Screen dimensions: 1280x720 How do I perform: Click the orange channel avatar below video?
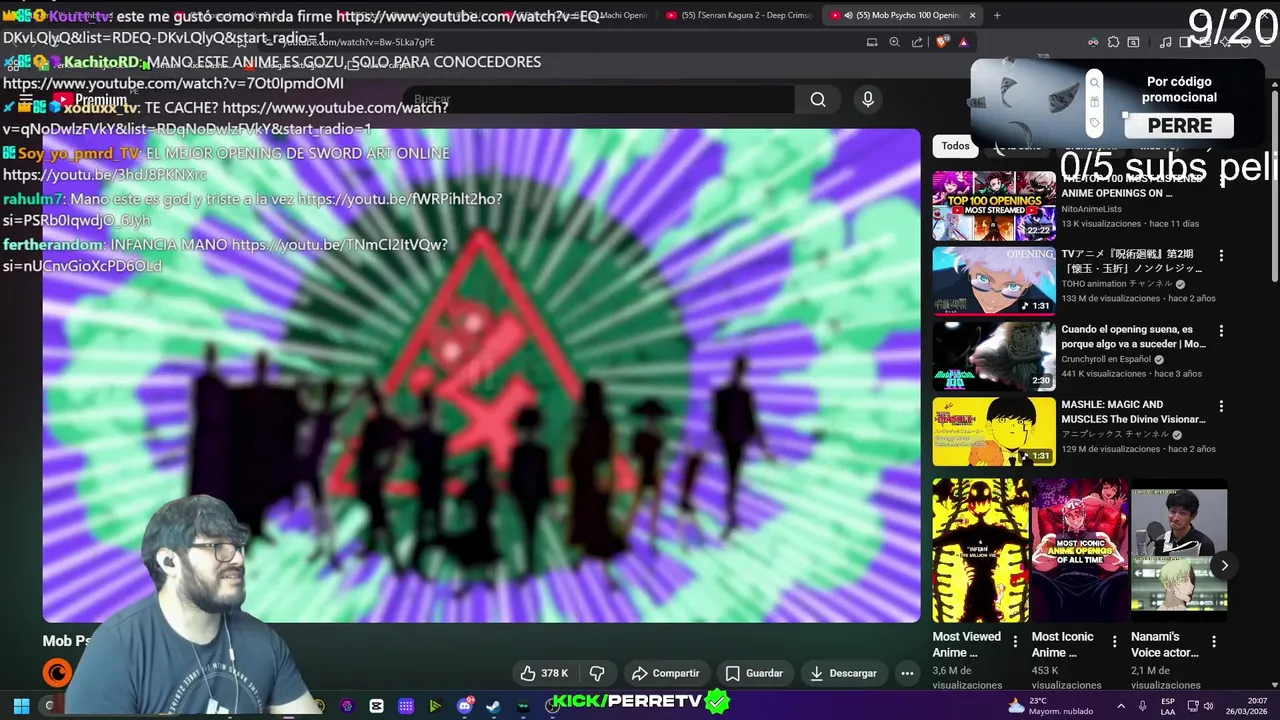coord(57,673)
